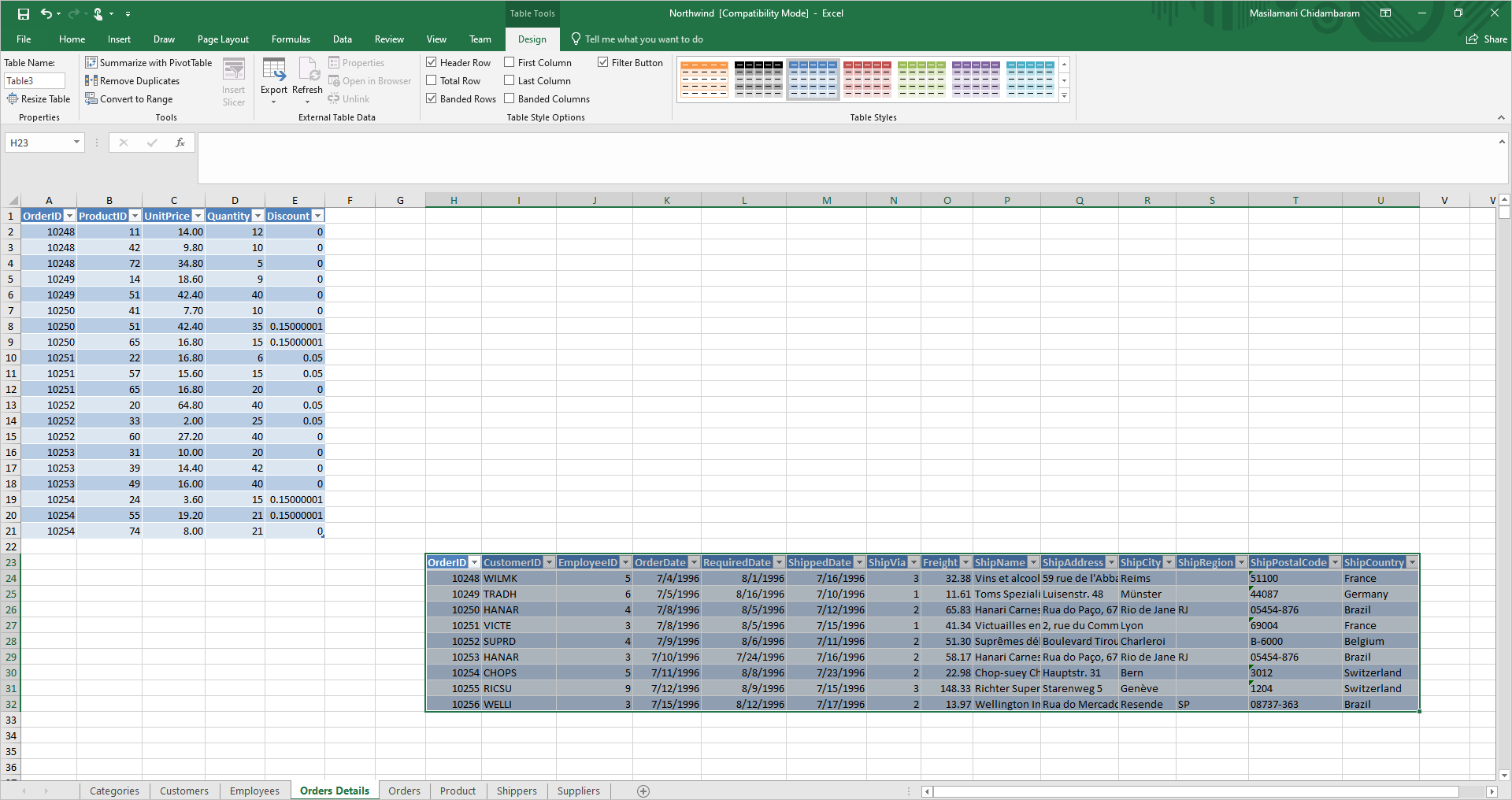1512x800 pixels.
Task: Click the Share button
Action: (x=1485, y=39)
